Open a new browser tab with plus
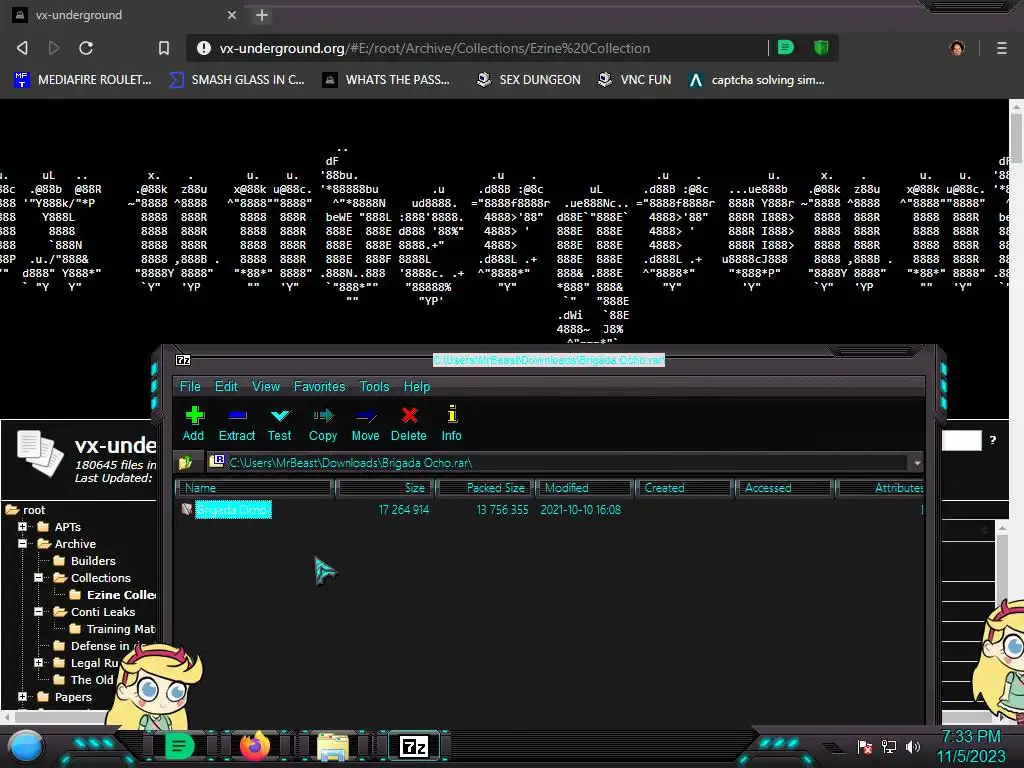This screenshot has height=768, width=1024. [262, 15]
